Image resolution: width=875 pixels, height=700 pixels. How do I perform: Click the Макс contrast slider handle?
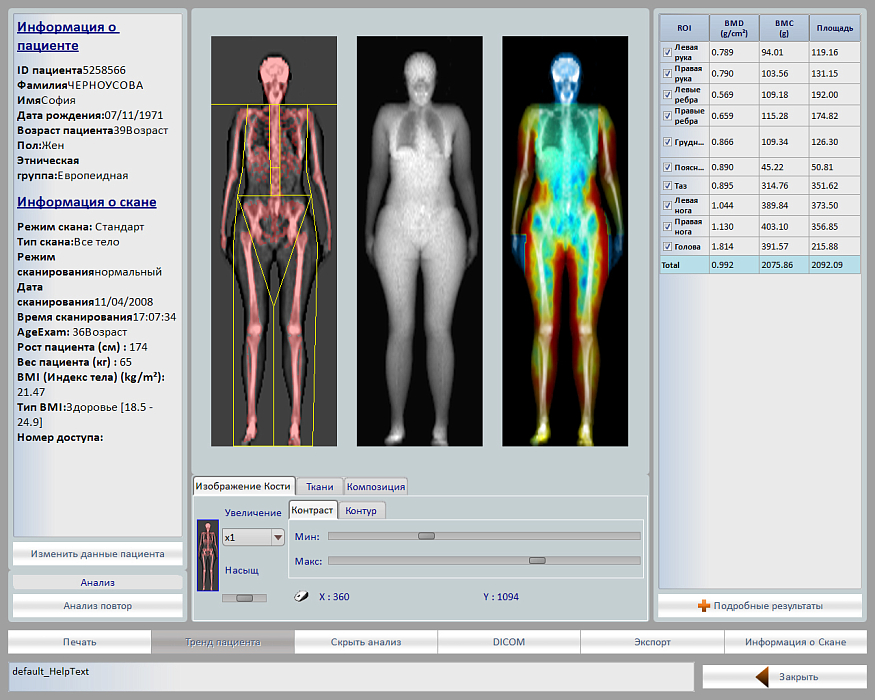pos(537,560)
